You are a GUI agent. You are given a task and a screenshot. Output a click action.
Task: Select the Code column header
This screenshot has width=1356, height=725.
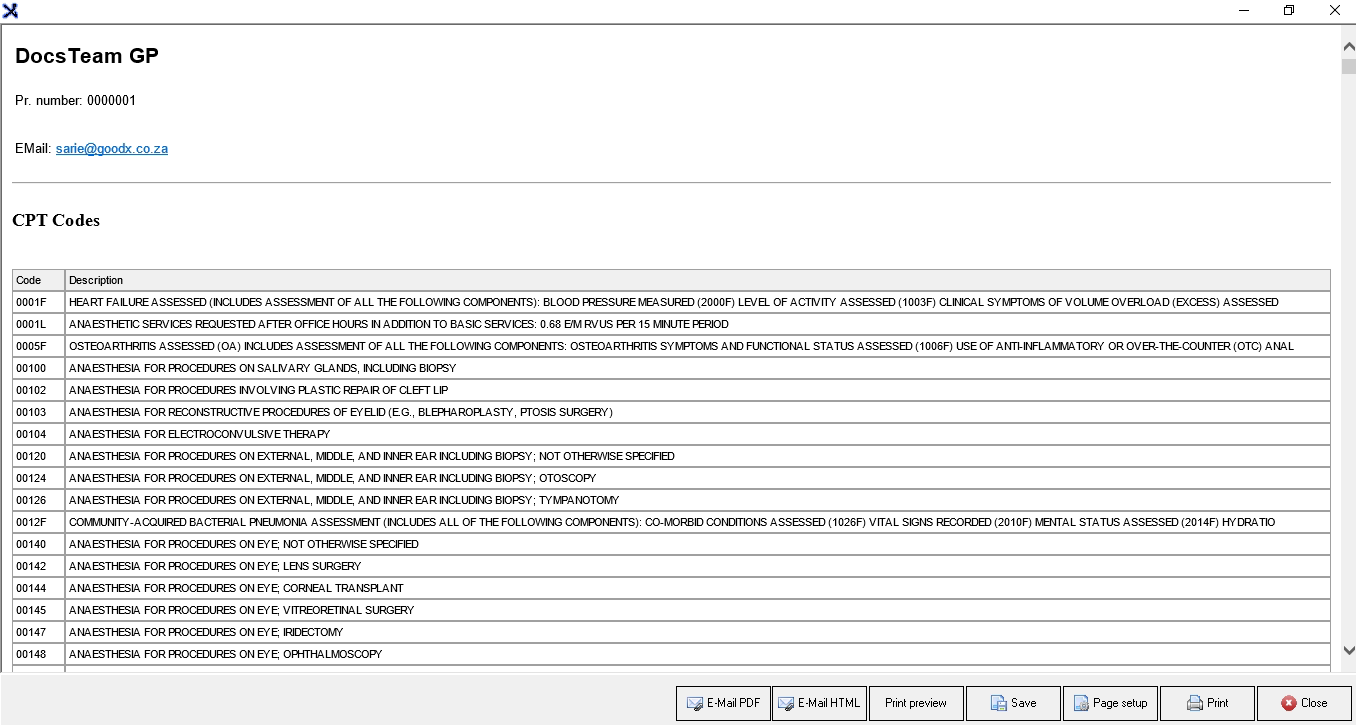point(39,280)
